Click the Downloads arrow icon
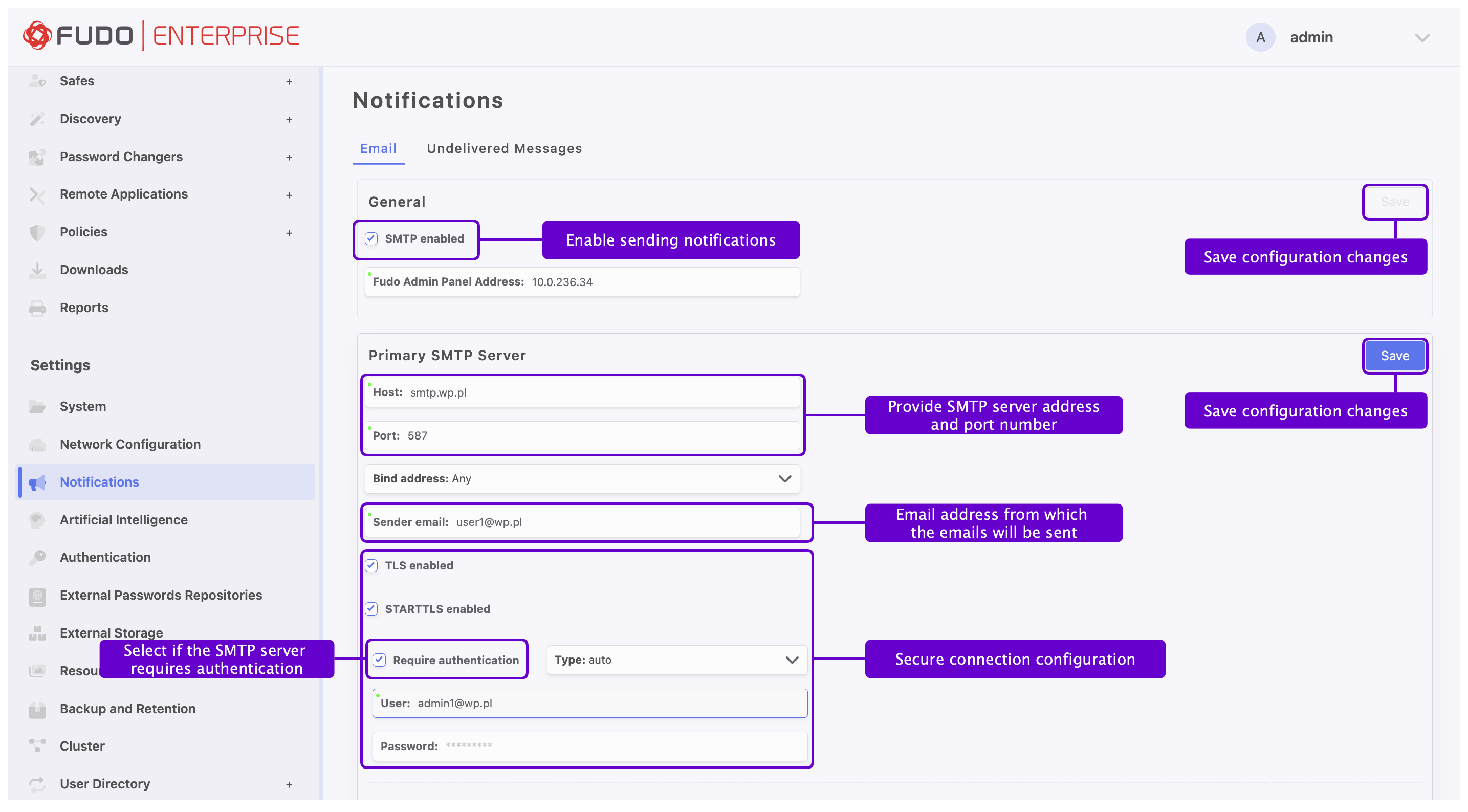The image size is (1468, 812). [x=37, y=270]
